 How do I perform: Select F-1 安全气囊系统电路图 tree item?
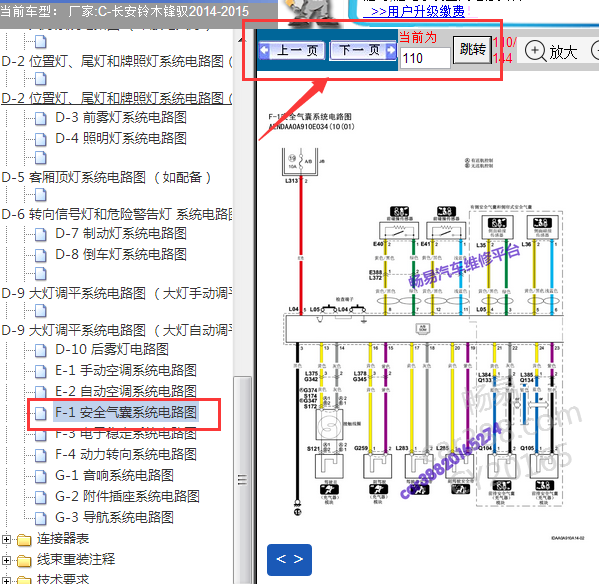coord(126,412)
